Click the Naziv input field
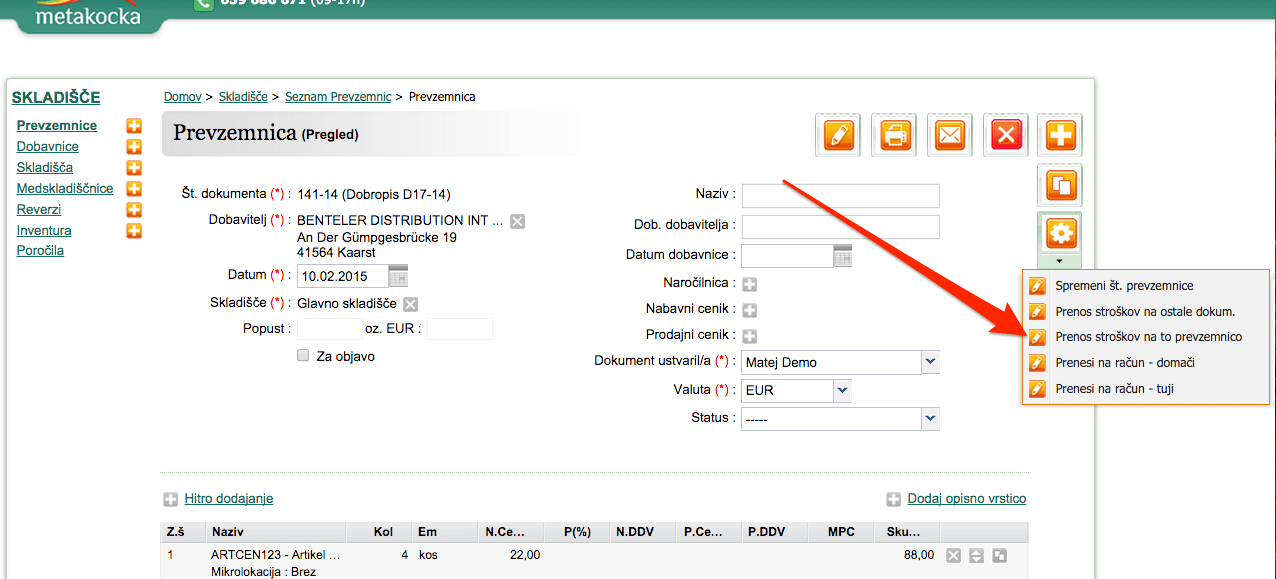The height and width of the screenshot is (579, 1276). [841, 195]
